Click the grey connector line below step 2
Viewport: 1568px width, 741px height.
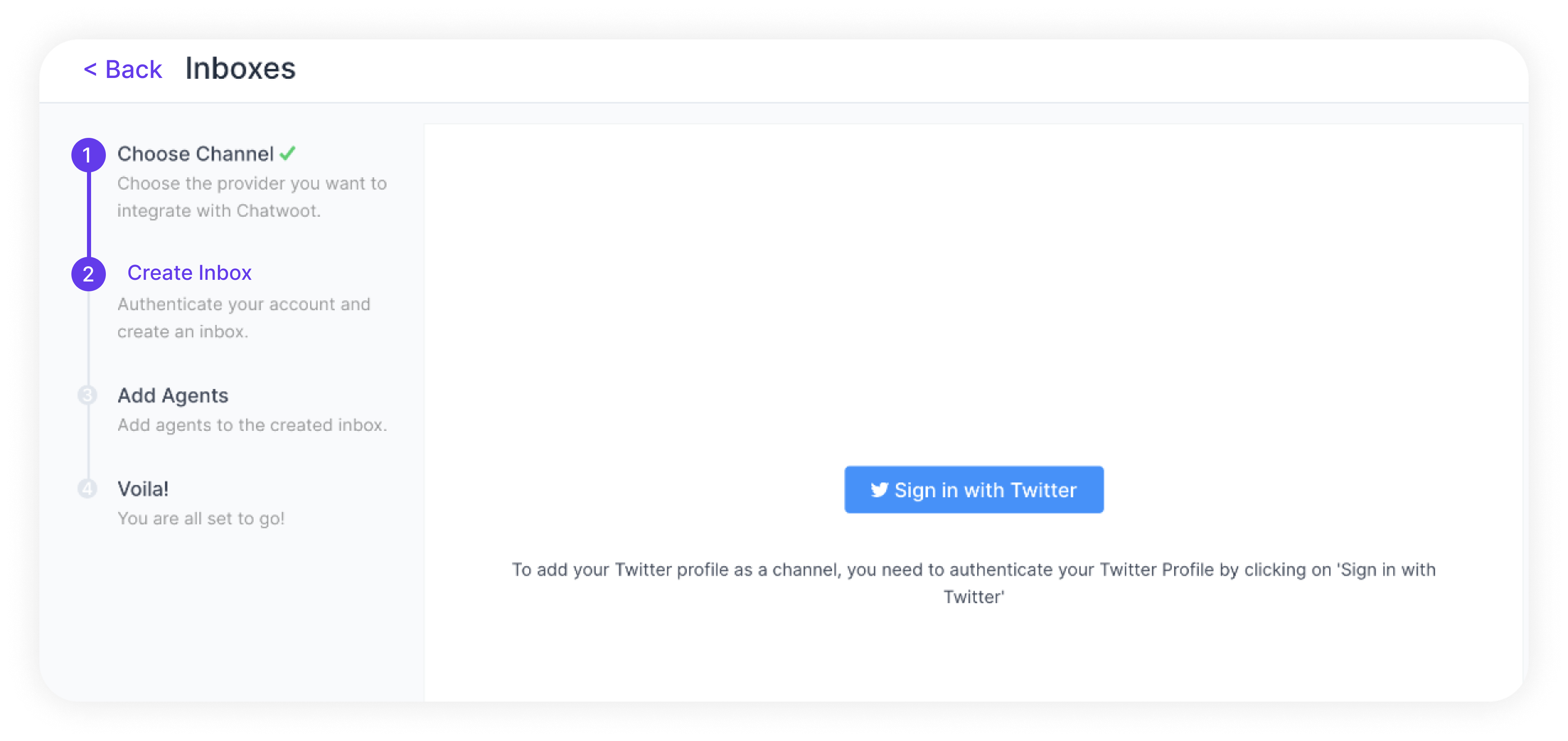(88, 338)
